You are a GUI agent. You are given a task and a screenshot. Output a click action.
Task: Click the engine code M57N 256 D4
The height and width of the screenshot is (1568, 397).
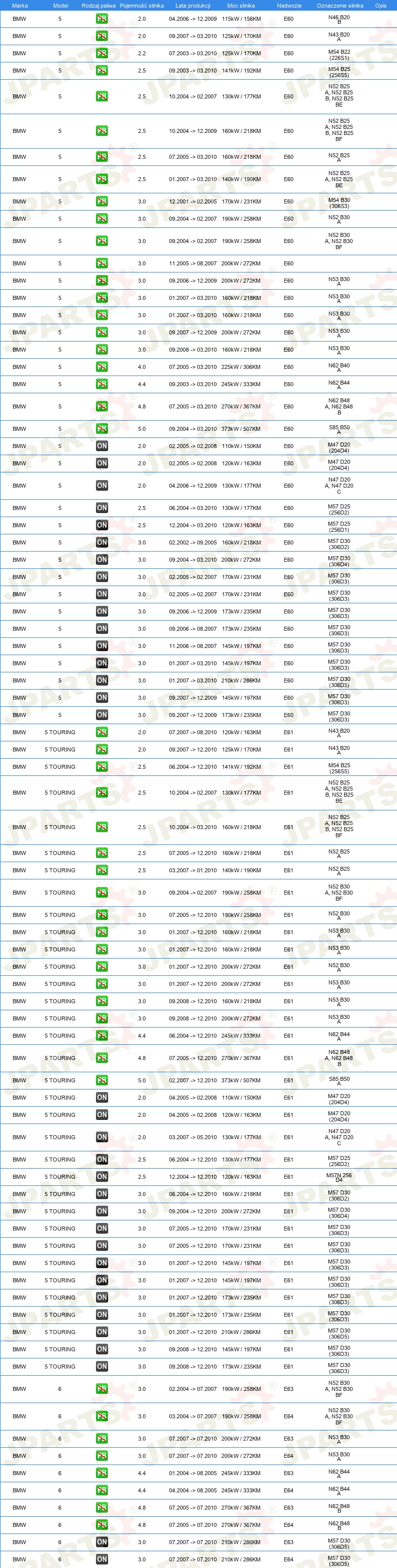click(x=339, y=1178)
